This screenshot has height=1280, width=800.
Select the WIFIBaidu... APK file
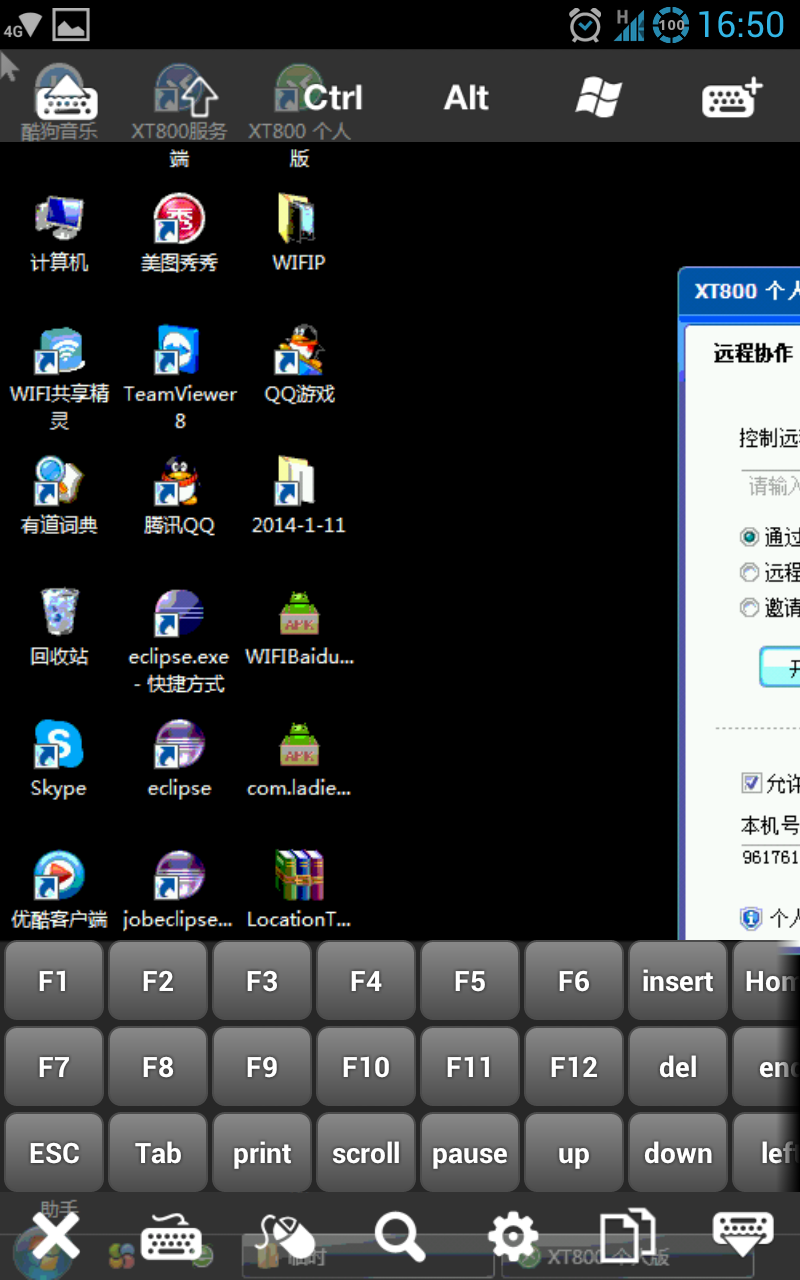299,628
